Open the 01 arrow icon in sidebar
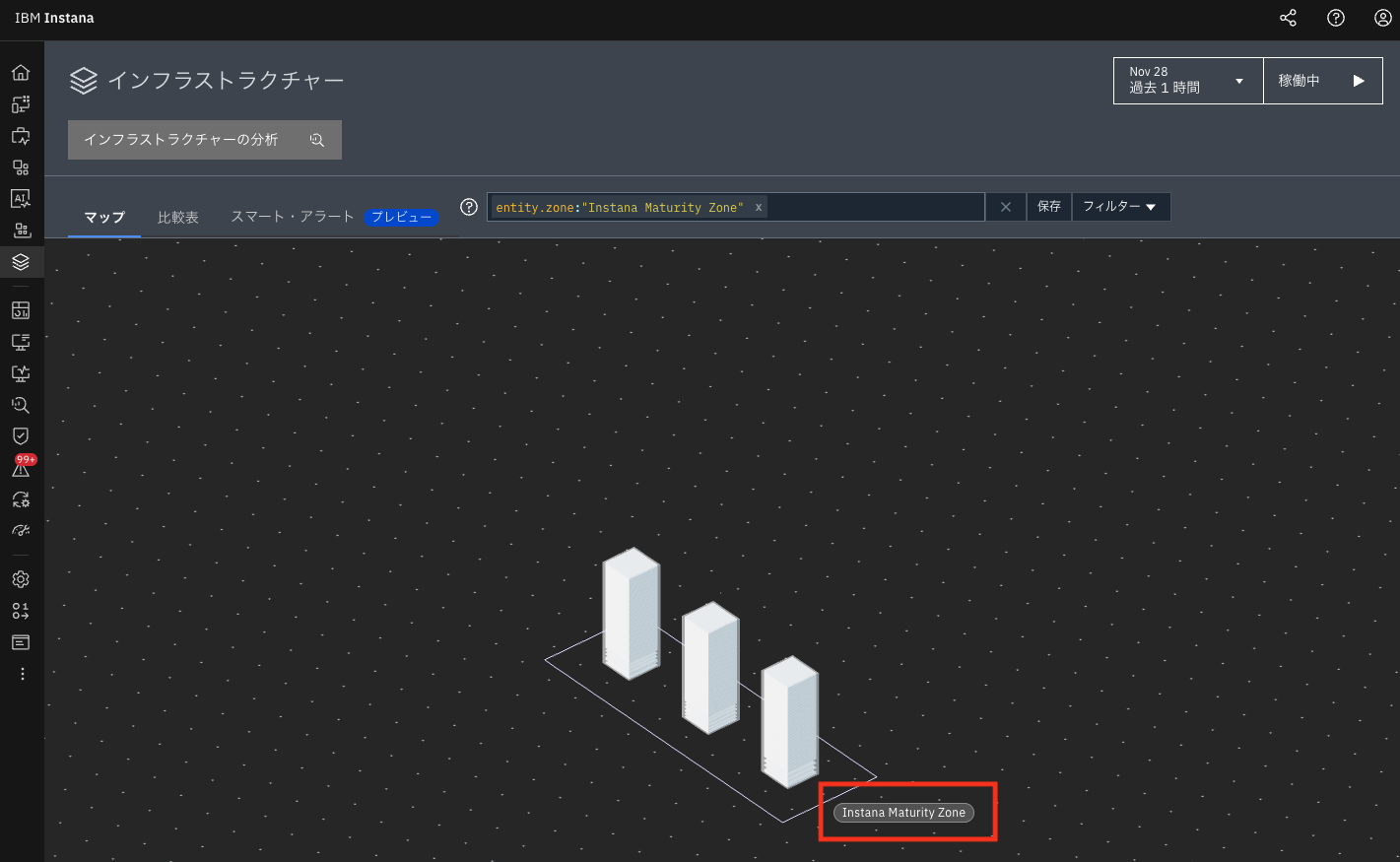Screen dimensions: 1400x862 21,611
